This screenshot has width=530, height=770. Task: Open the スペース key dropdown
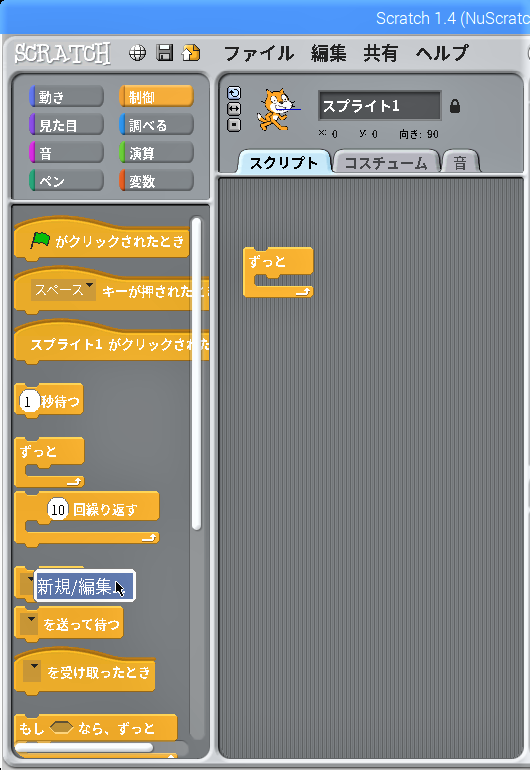[x=63, y=290]
